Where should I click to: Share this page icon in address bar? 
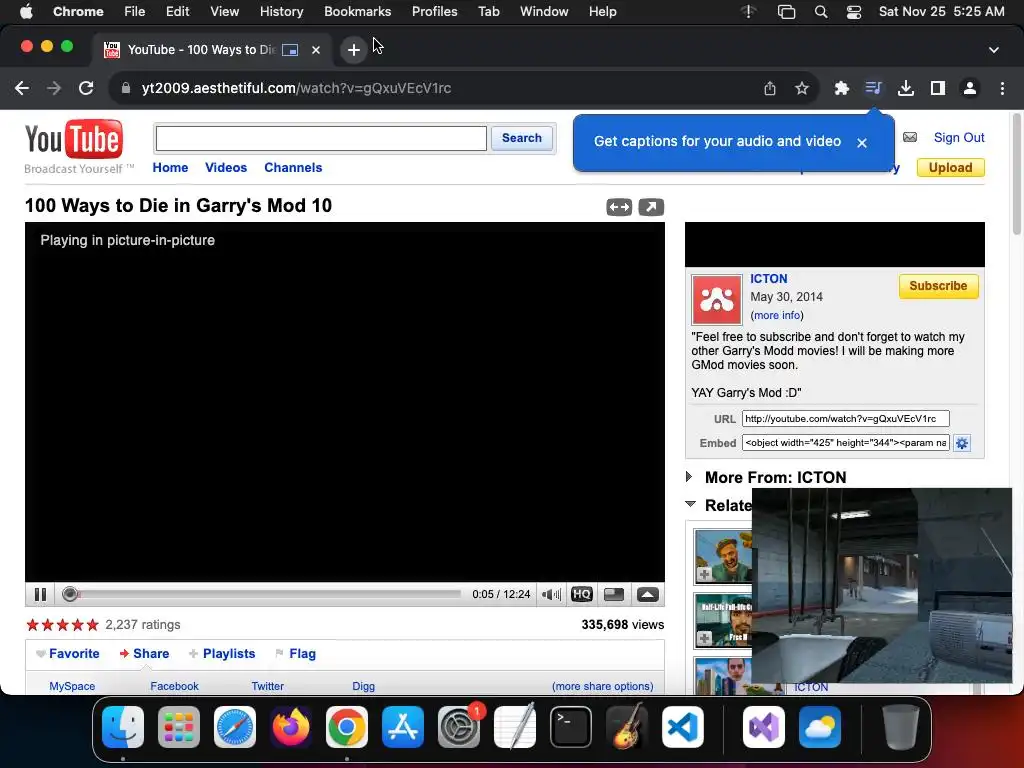pos(770,88)
